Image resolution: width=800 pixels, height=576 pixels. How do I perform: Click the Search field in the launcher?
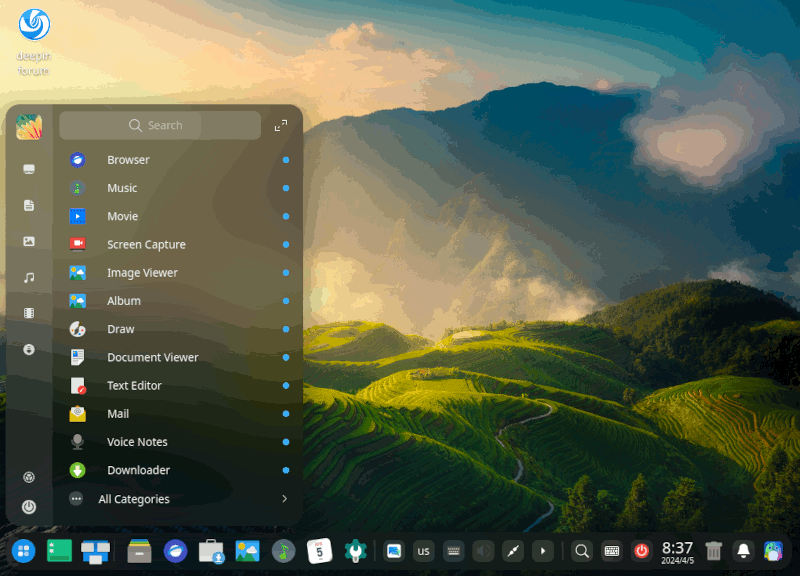pos(158,125)
